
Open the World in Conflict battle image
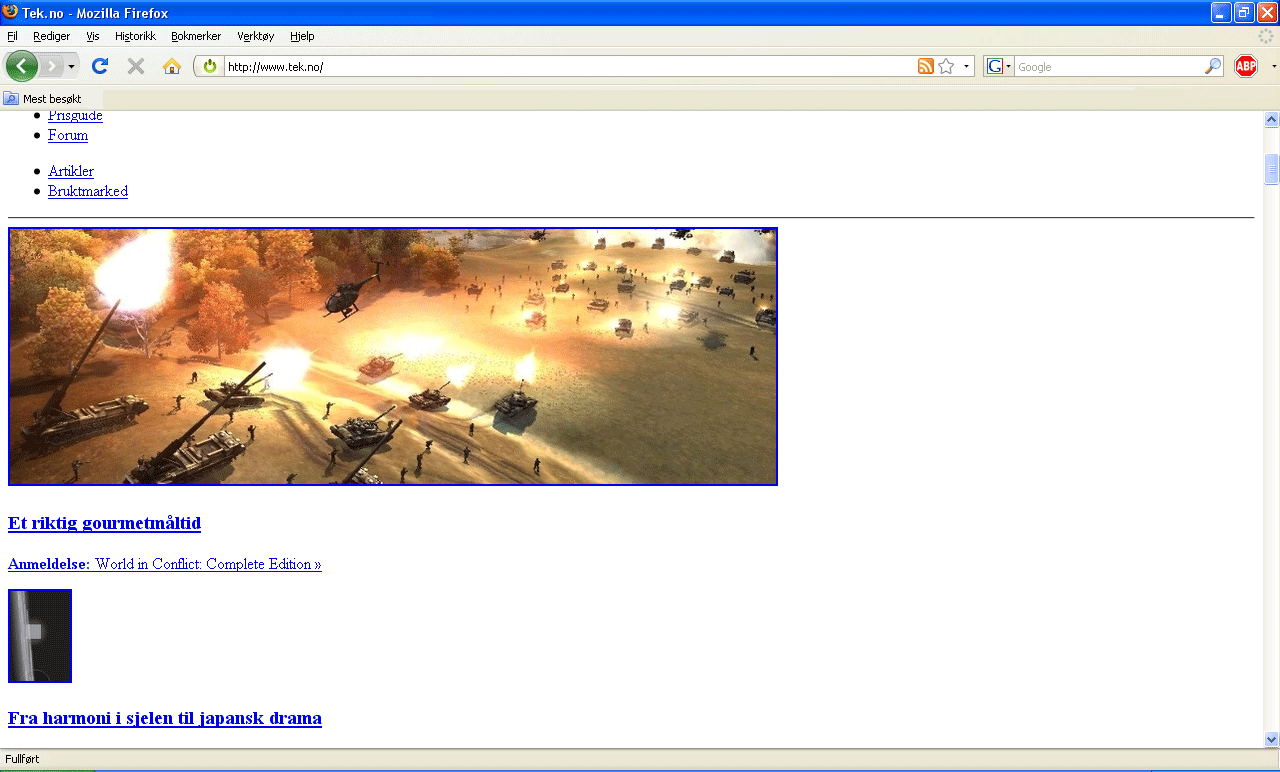click(x=393, y=357)
